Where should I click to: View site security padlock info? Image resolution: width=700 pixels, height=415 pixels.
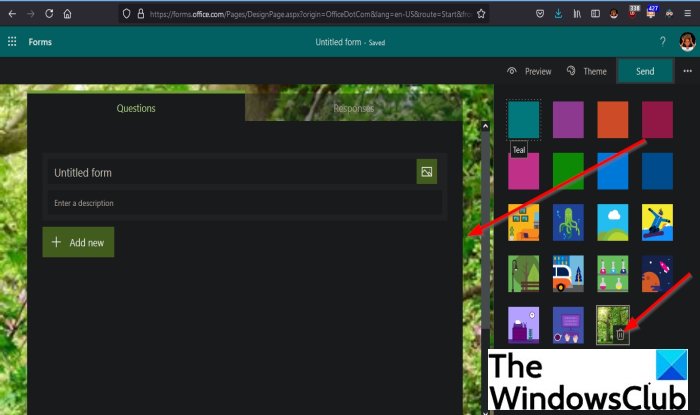point(141,14)
